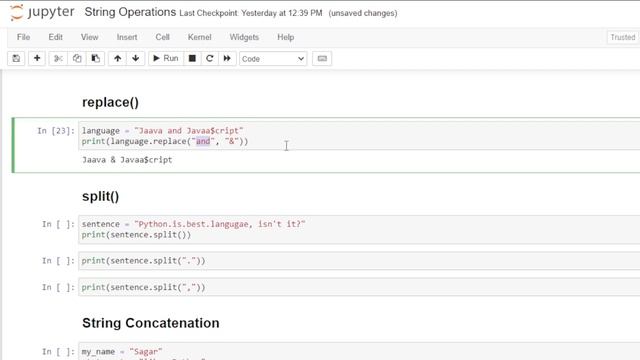This screenshot has width=640, height=360.
Task: Interrupt the kernel stop icon
Action: coord(192,58)
